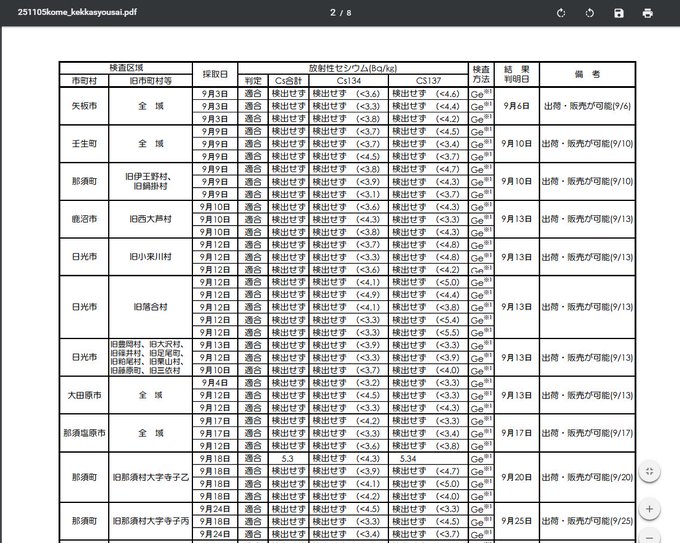Click the Cs合計 column header
Image resolution: width=680 pixels, height=543 pixels.
[288, 81]
